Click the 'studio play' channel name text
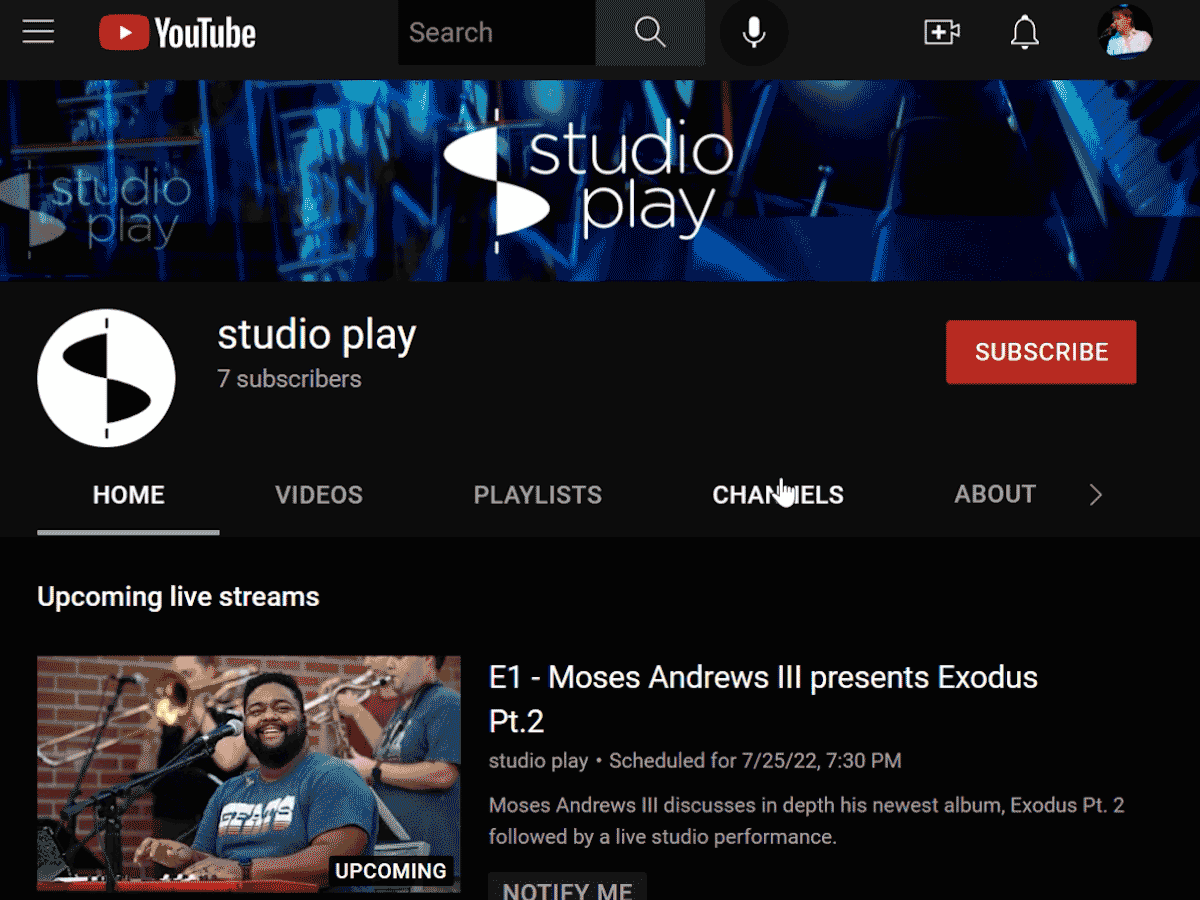Image resolution: width=1200 pixels, height=900 pixels. pos(317,336)
